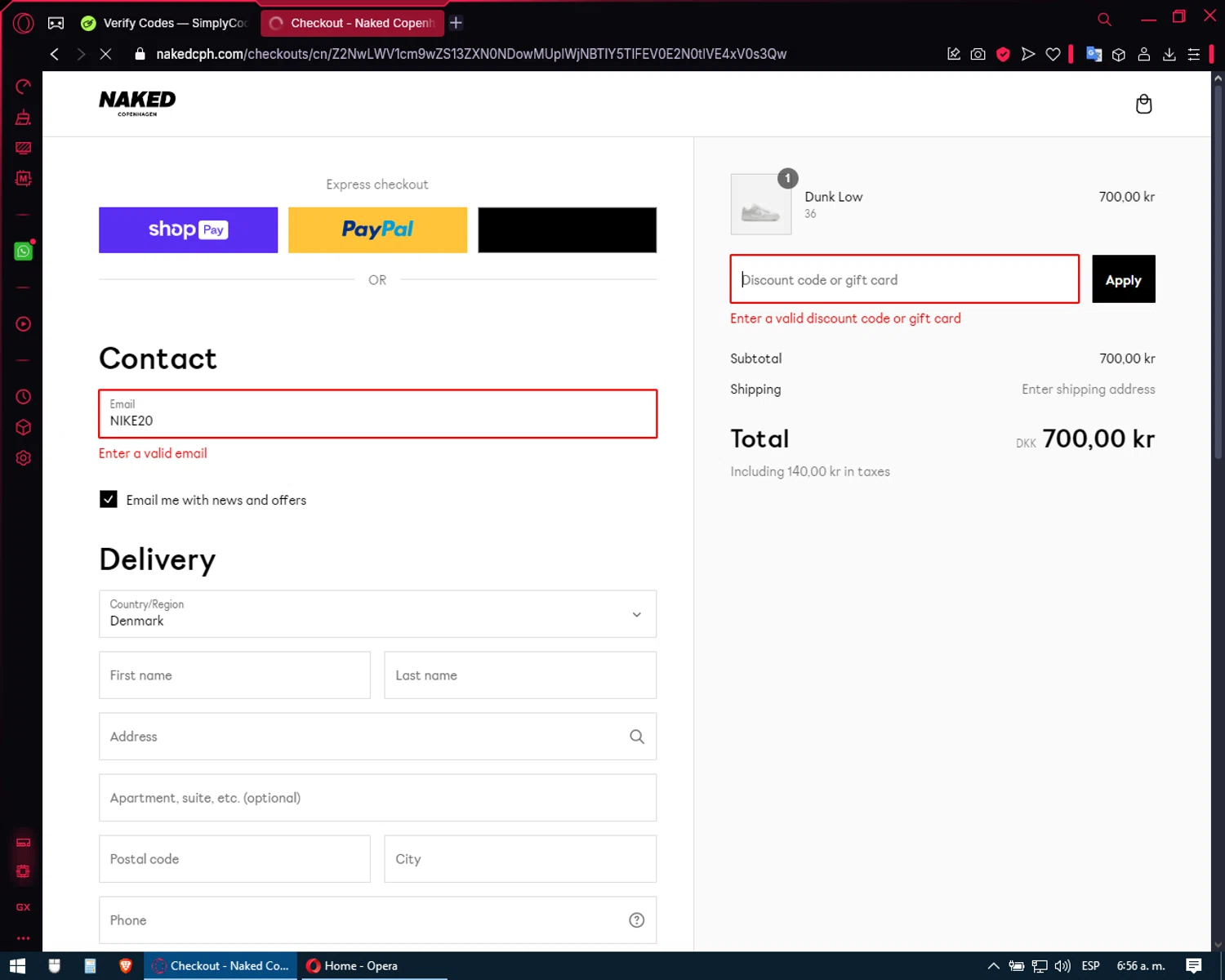Bookmark page with the heart icon
Viewport: 1225px width, 980px height.
1053,54
